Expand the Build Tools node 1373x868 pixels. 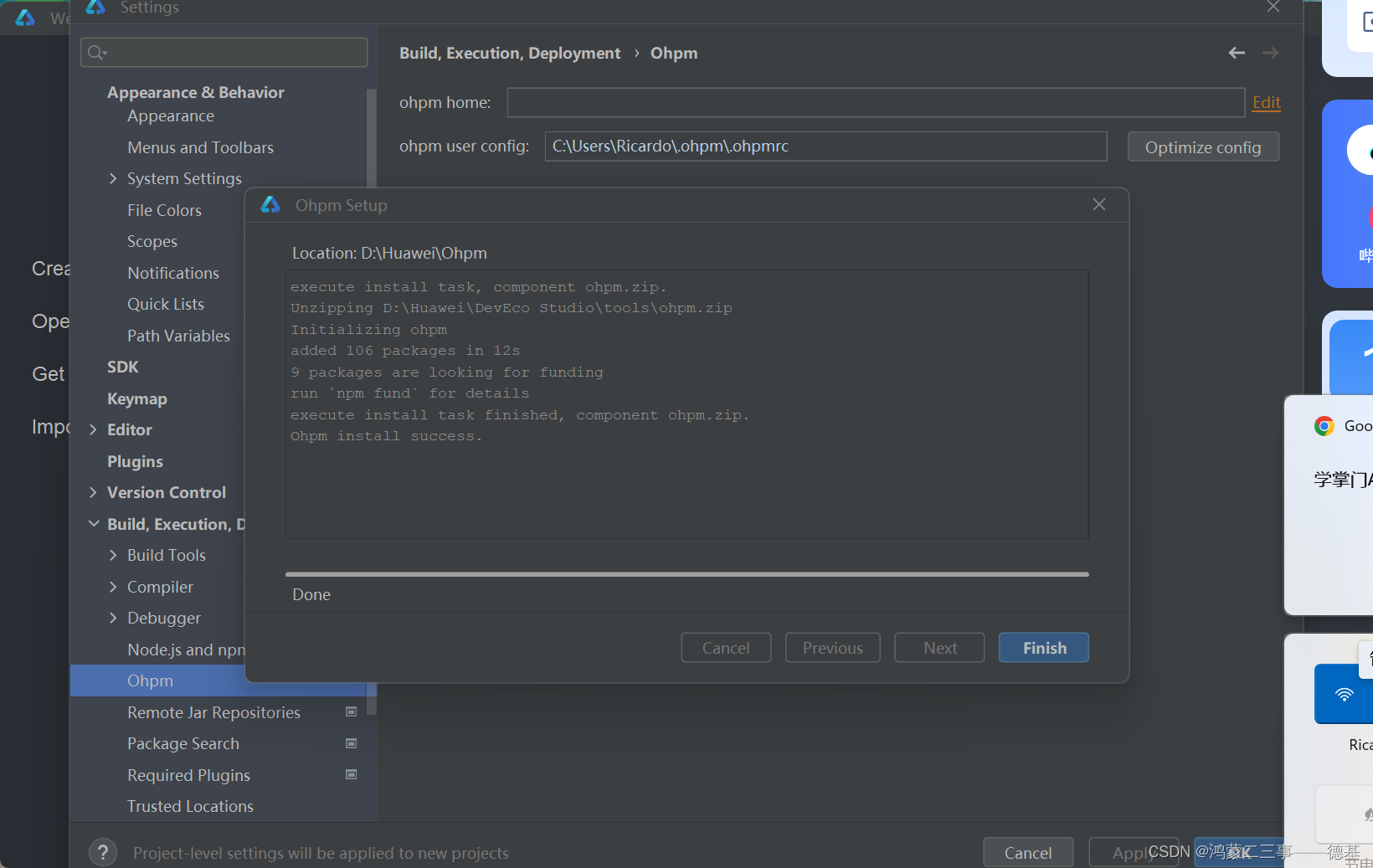pos(113,555)
